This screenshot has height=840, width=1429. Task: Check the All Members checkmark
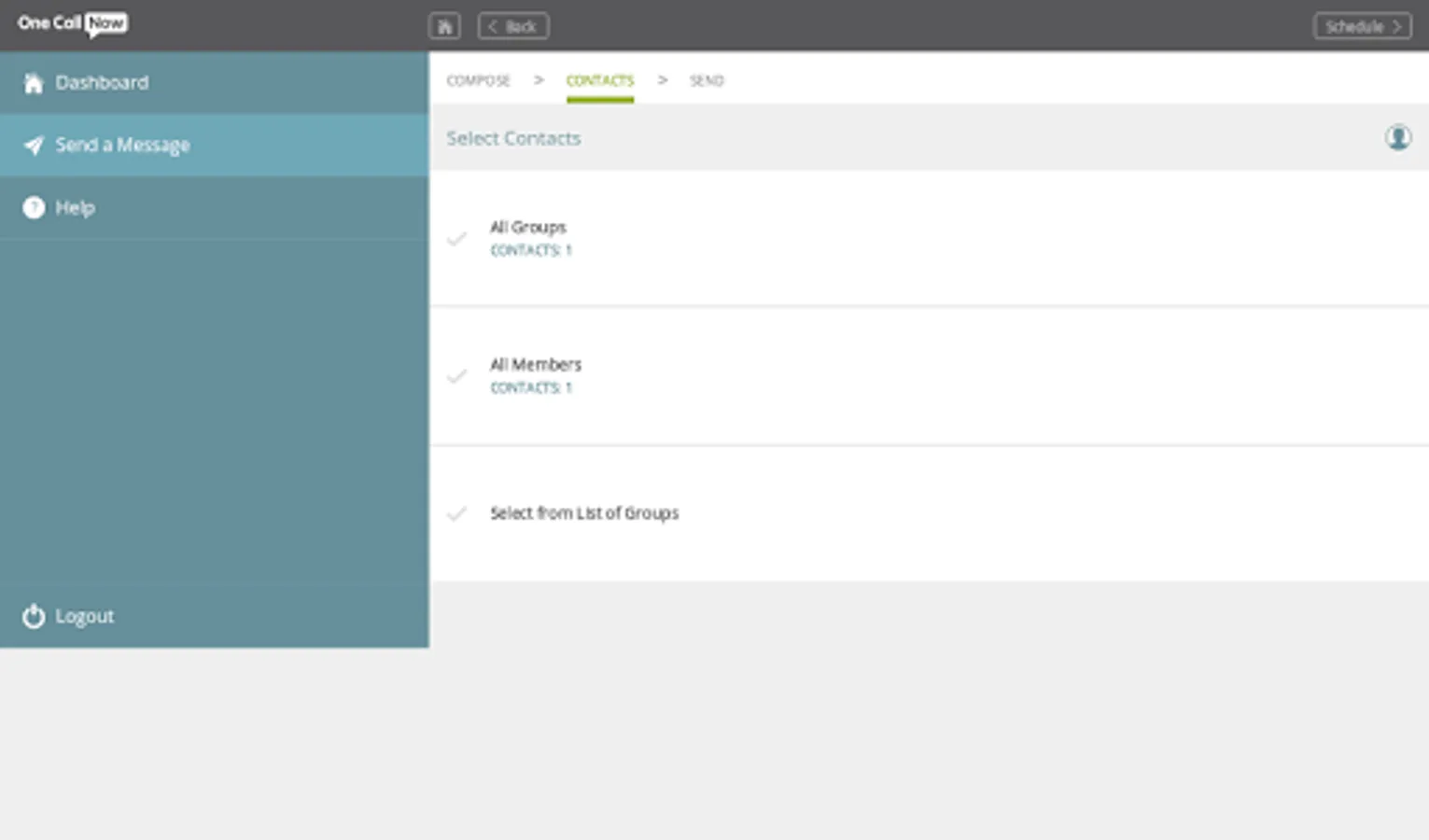point(456,376)
